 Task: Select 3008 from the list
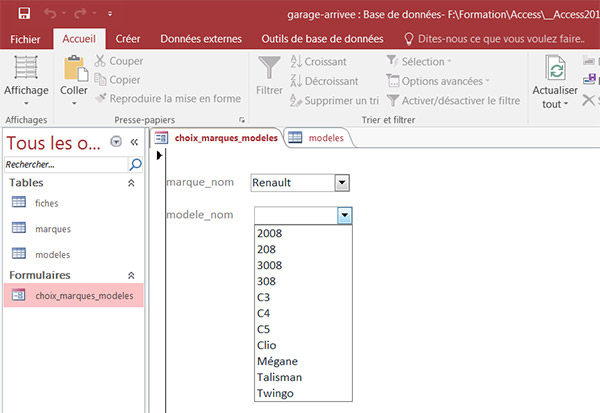[x=303, y=265]
